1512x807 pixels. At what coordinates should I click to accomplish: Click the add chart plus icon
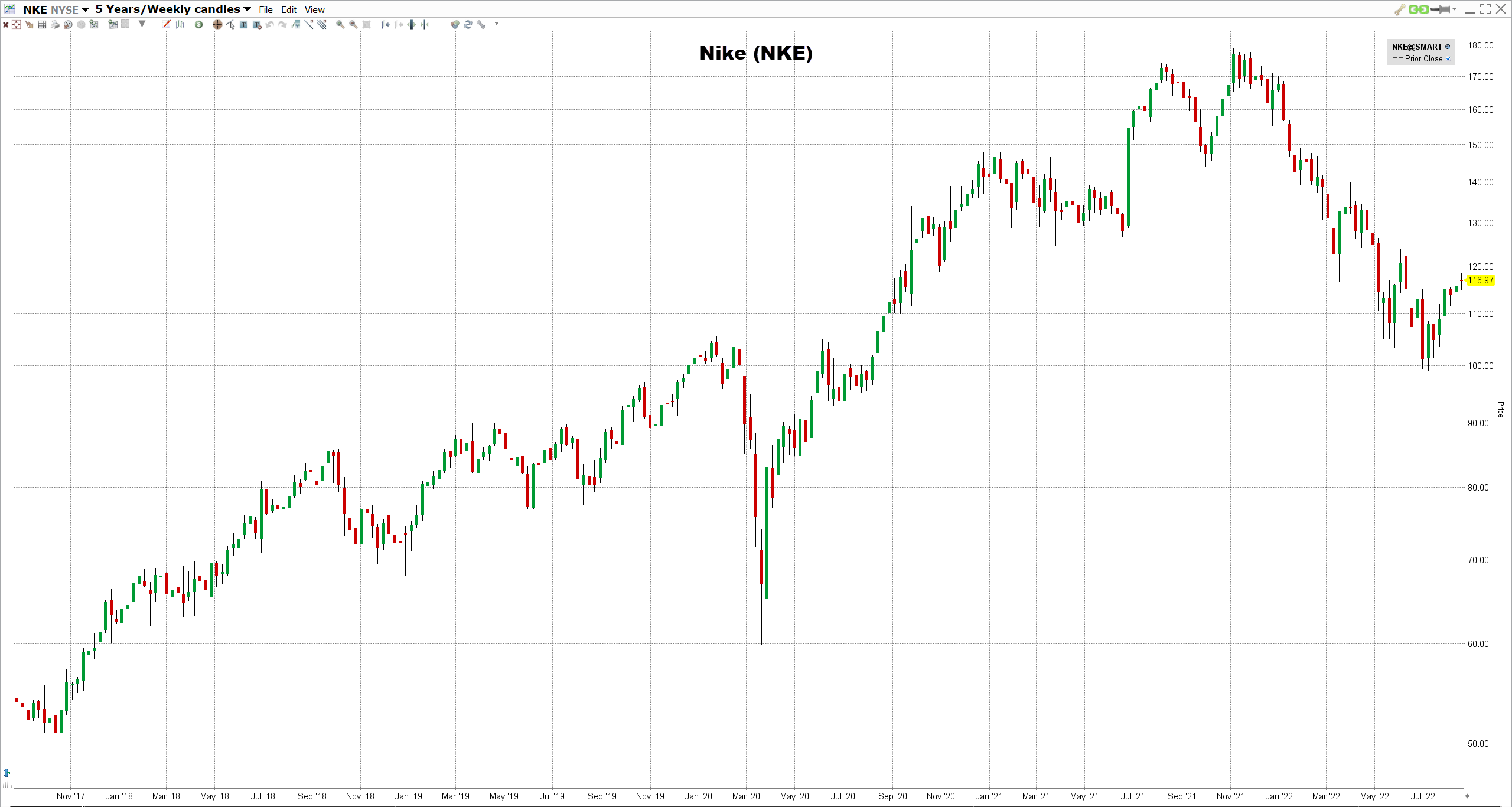(113, 24)
